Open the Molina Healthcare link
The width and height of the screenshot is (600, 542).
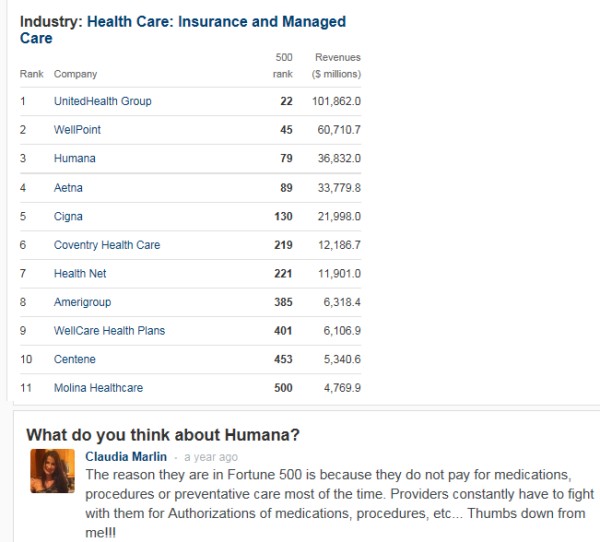[98, 388]
